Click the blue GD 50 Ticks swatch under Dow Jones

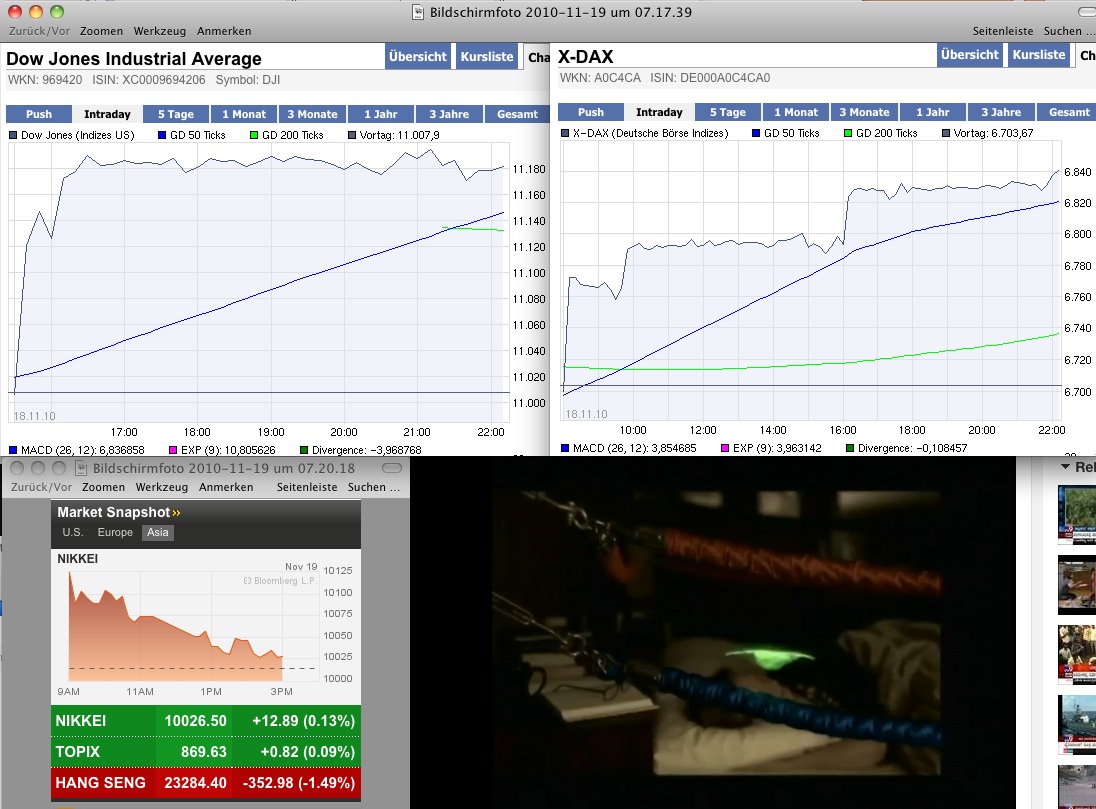point(161,135)
